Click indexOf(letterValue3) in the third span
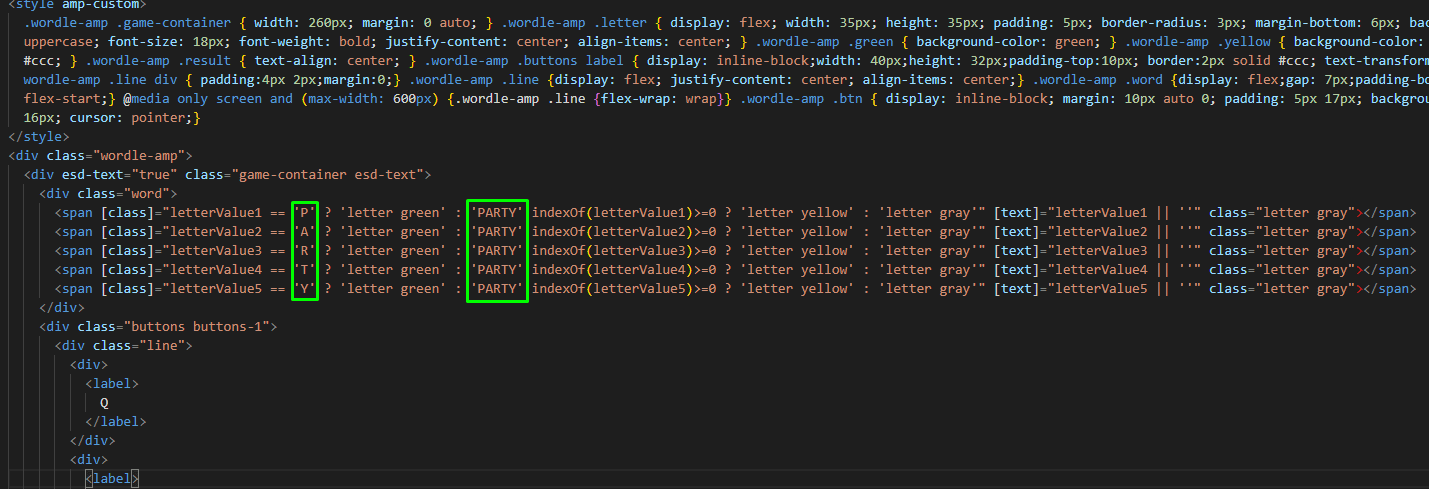1429x489 pixels. pyautogui.click(x=612, y=251)
